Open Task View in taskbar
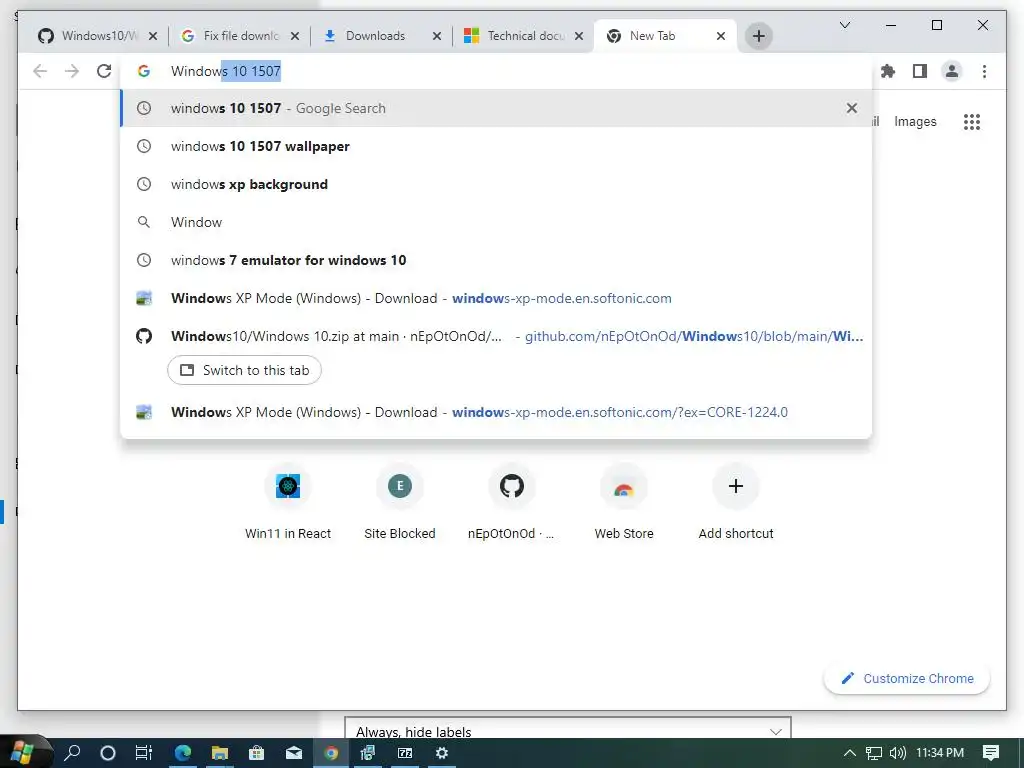The image size is (1024, 768). point(144,753)
